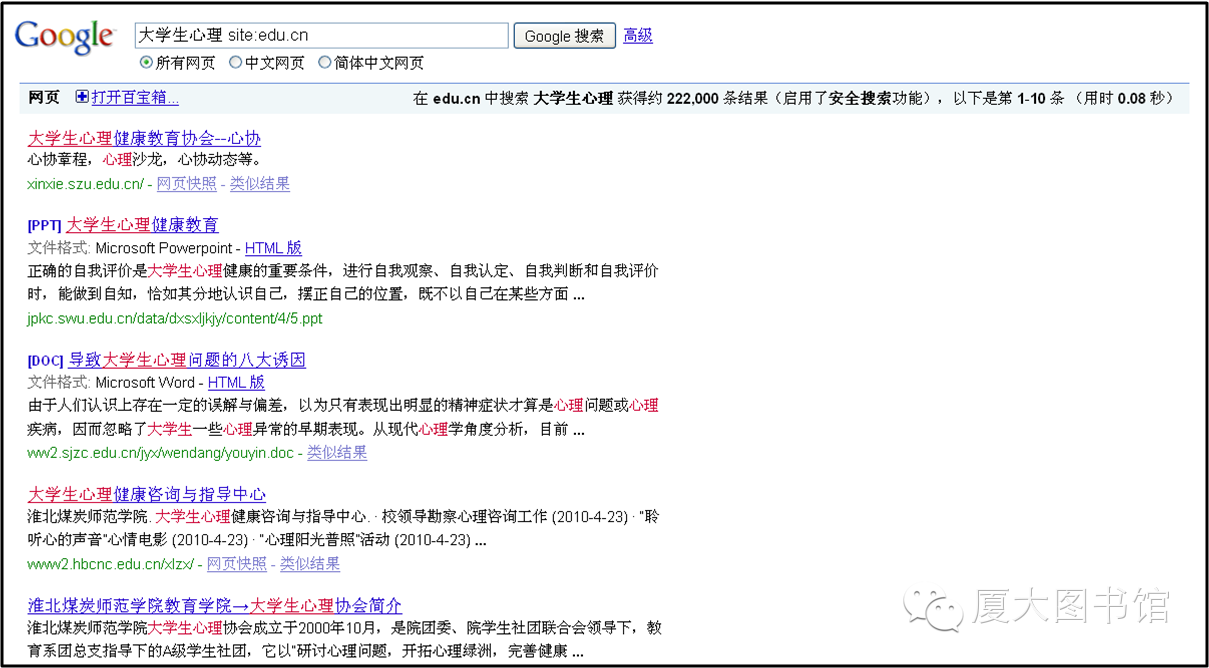Image resolution: width=1209 pixels, height=668 pixels.
Task: Click the URL text xinxie.szu.edu.cn/
Action: click(86, 183)
